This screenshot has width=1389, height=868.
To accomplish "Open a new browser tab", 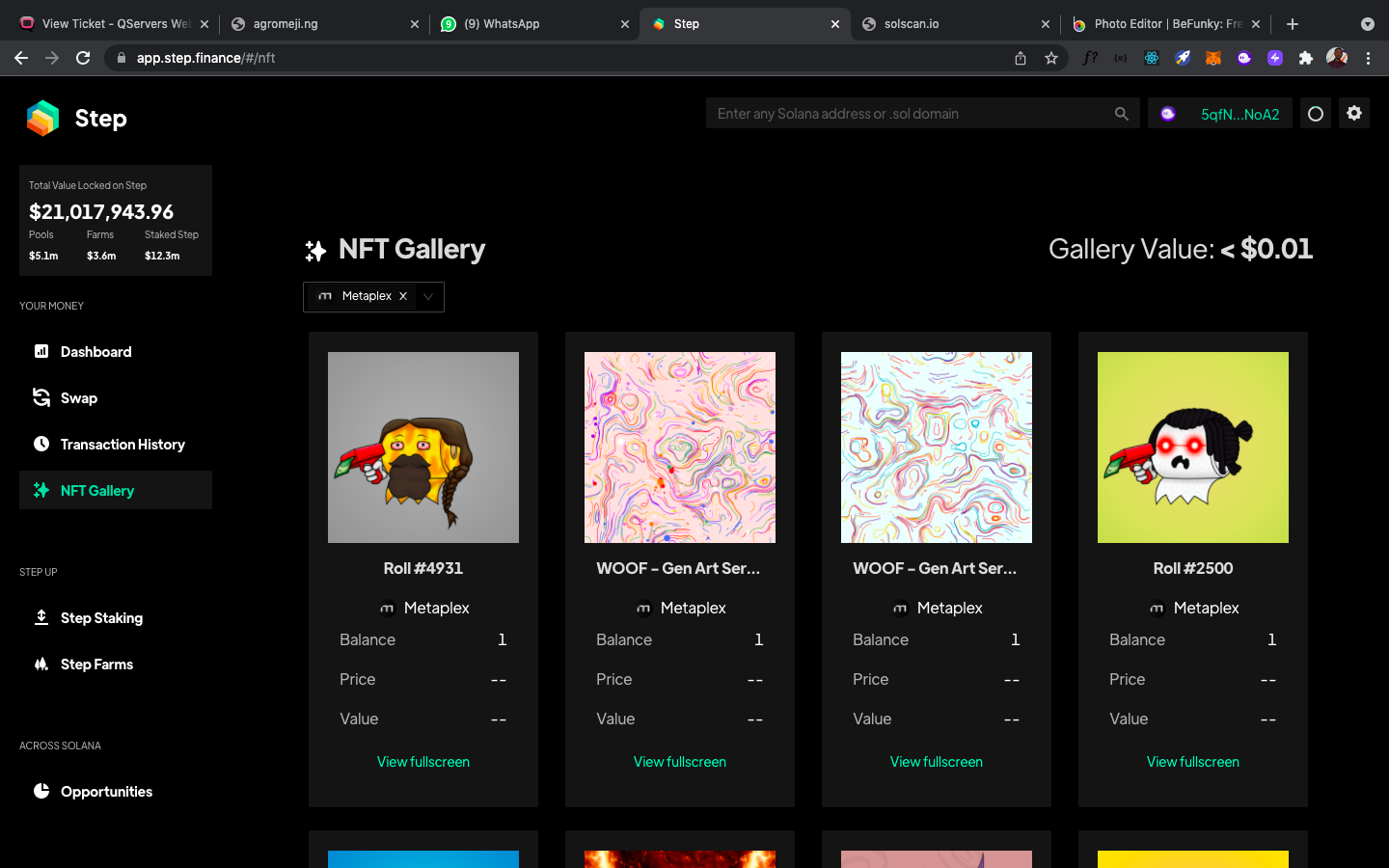I will (x=1293, y=24).
